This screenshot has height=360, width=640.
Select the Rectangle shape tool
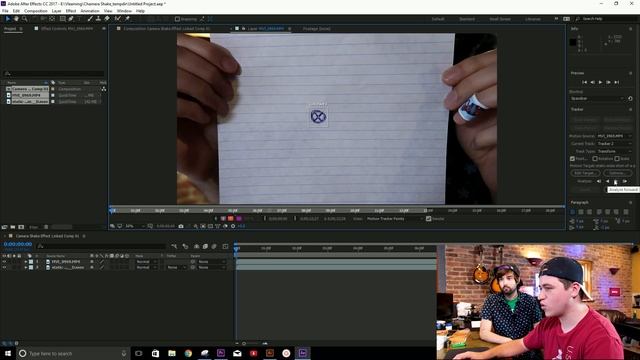click(62, 19)
